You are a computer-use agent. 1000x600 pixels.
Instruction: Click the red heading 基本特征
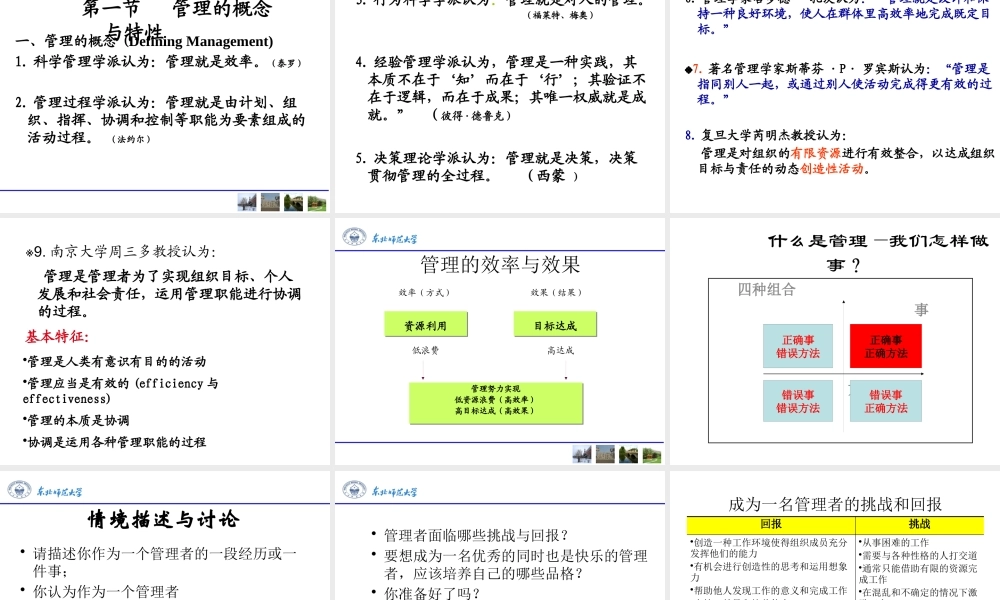(57, 336)
